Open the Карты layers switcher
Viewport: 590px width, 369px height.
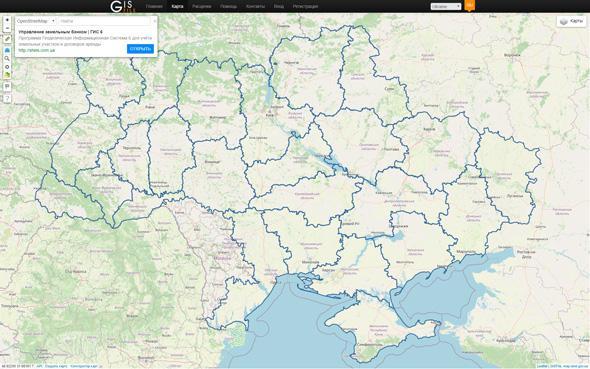coord(571,21)
